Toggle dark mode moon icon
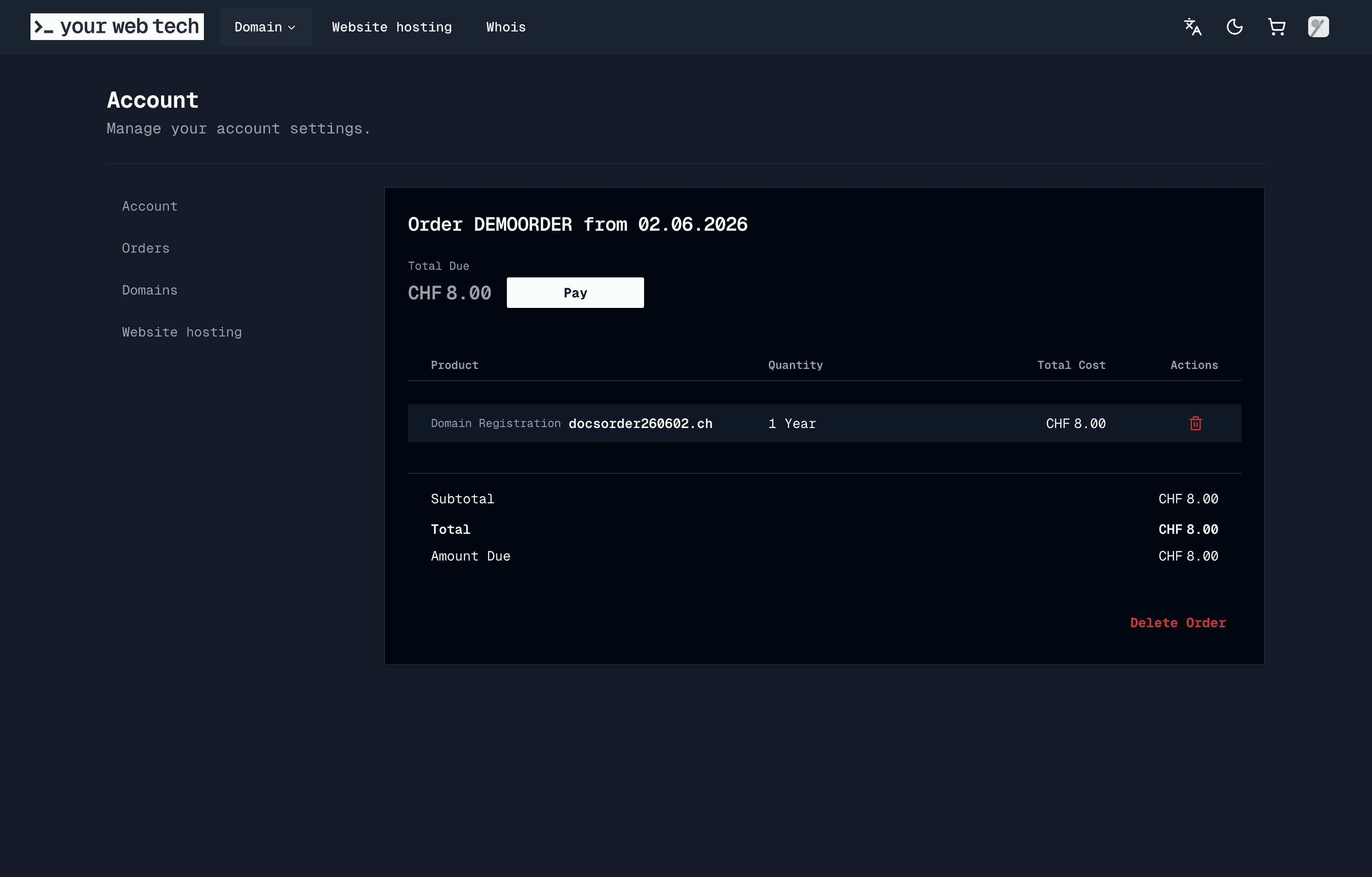Image resolution: width=1372 pixels, height=877 pixels. (x=1235, y=27)
